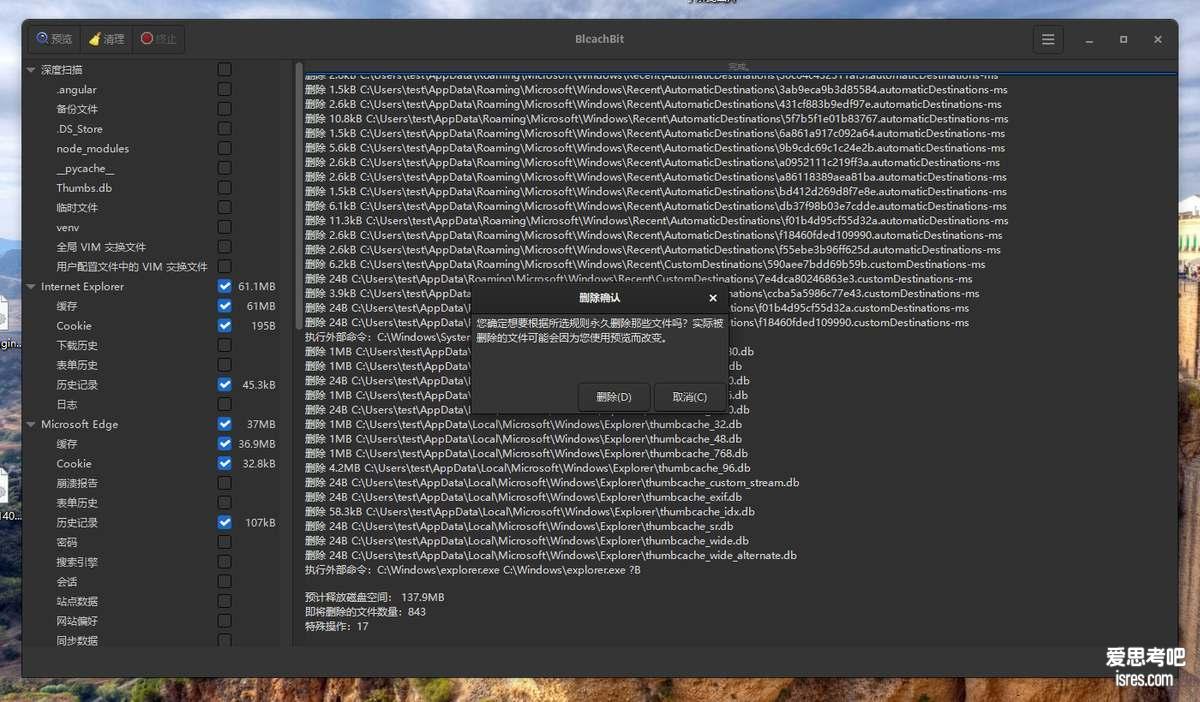Enable the Thumbs.db checkbox
This screenshot has width=1200, height=702.
point(224,188)
